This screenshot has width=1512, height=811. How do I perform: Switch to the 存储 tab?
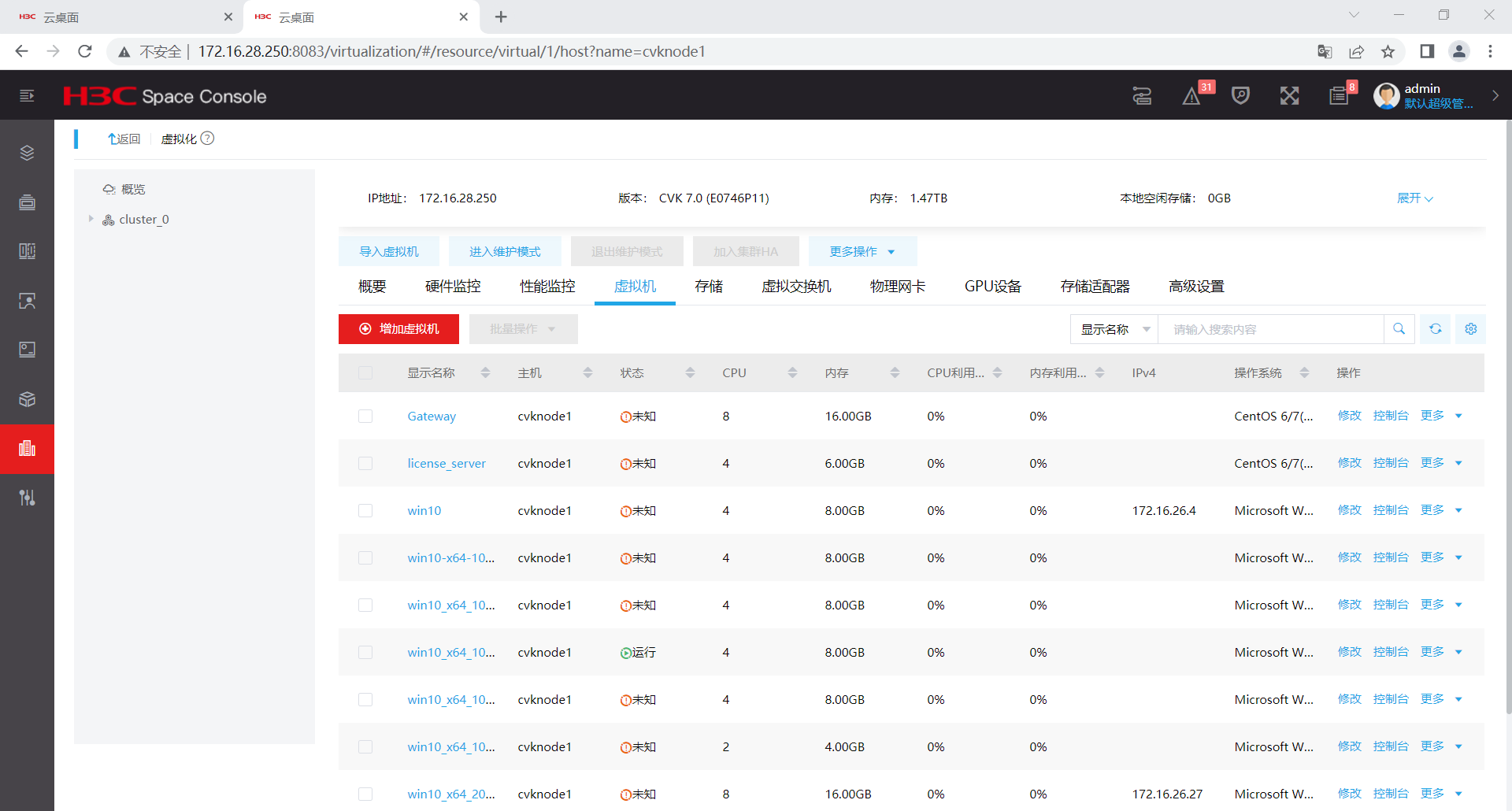coord(708,287)
